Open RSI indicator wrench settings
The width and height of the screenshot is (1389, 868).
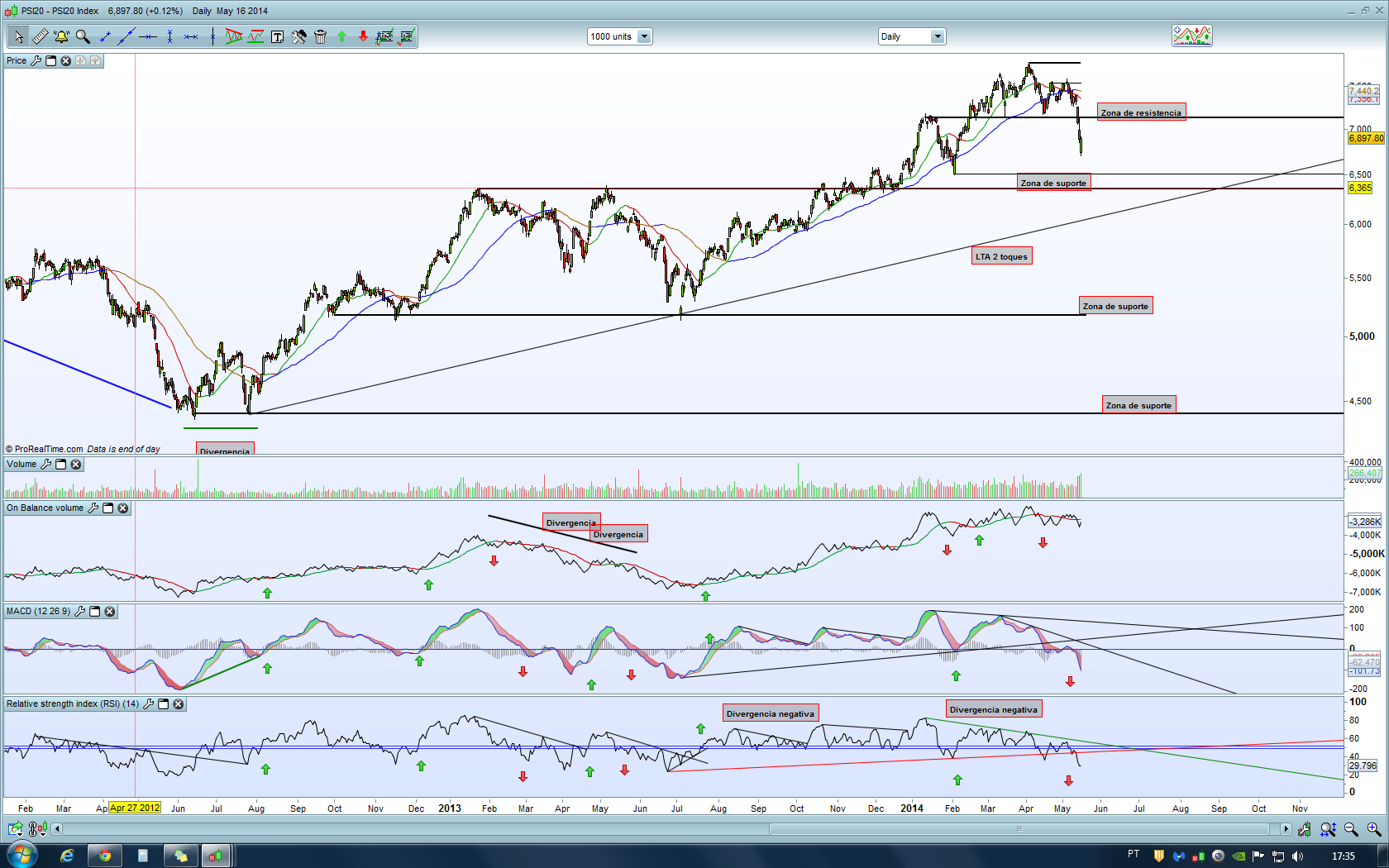[x=149, y=704]
